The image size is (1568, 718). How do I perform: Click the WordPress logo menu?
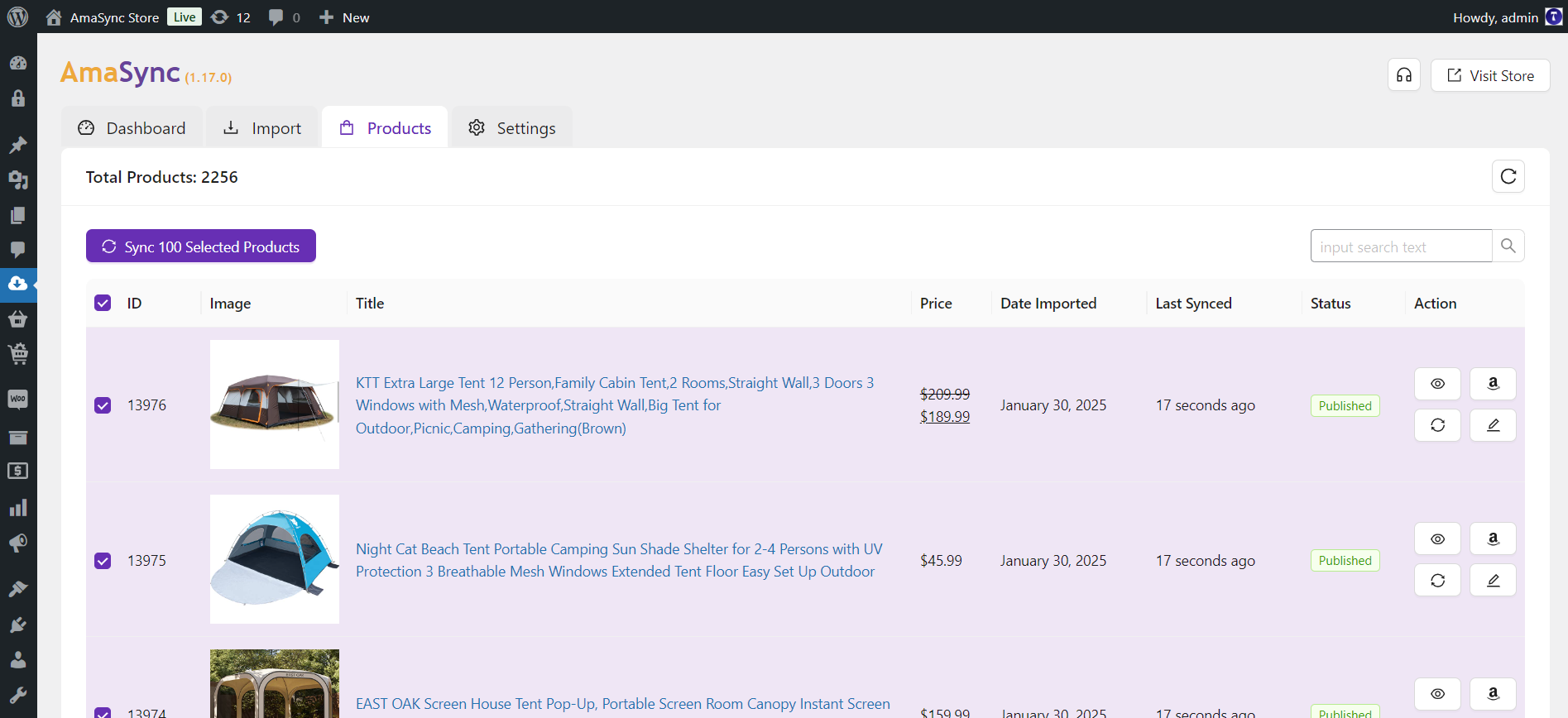pos(18,17)
